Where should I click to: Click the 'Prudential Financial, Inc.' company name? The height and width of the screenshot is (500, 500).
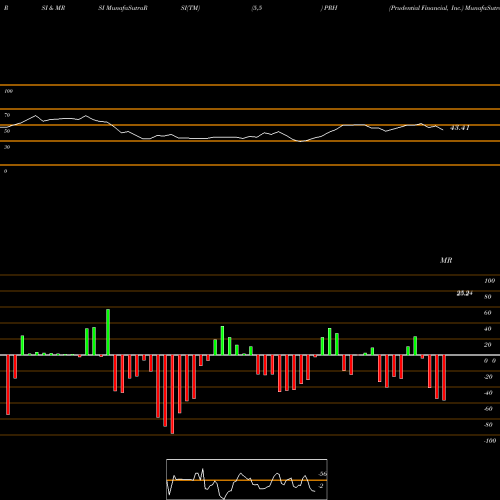coord(426,8)
